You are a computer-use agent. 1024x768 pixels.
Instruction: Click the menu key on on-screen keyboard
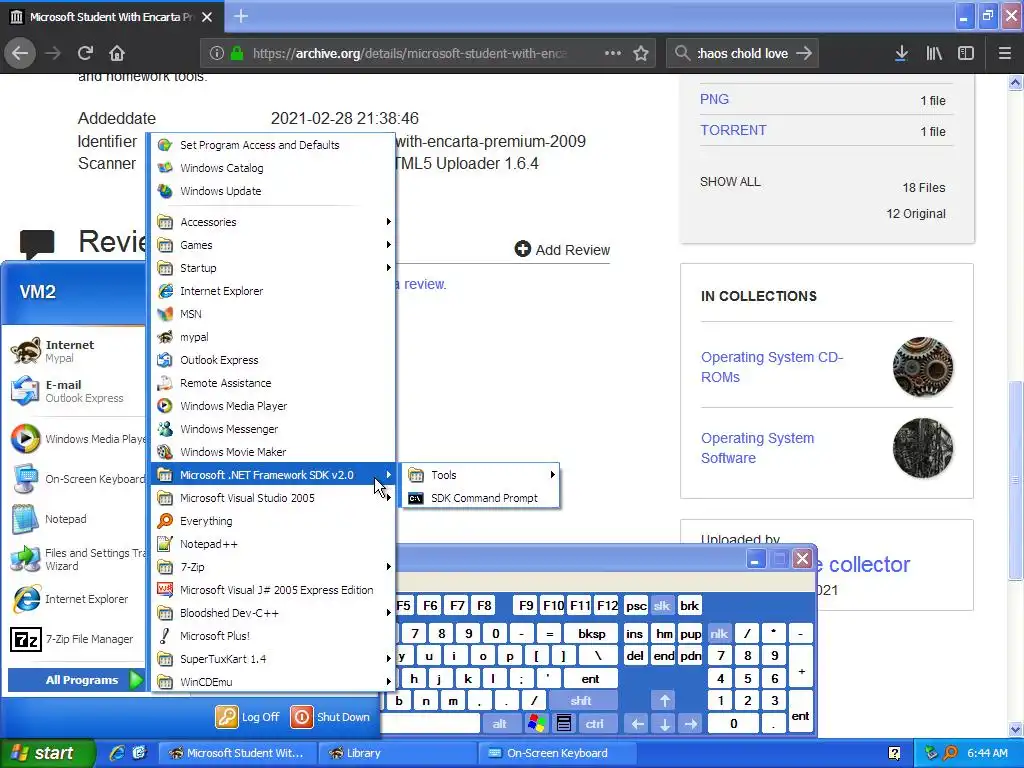pos(564,723)
